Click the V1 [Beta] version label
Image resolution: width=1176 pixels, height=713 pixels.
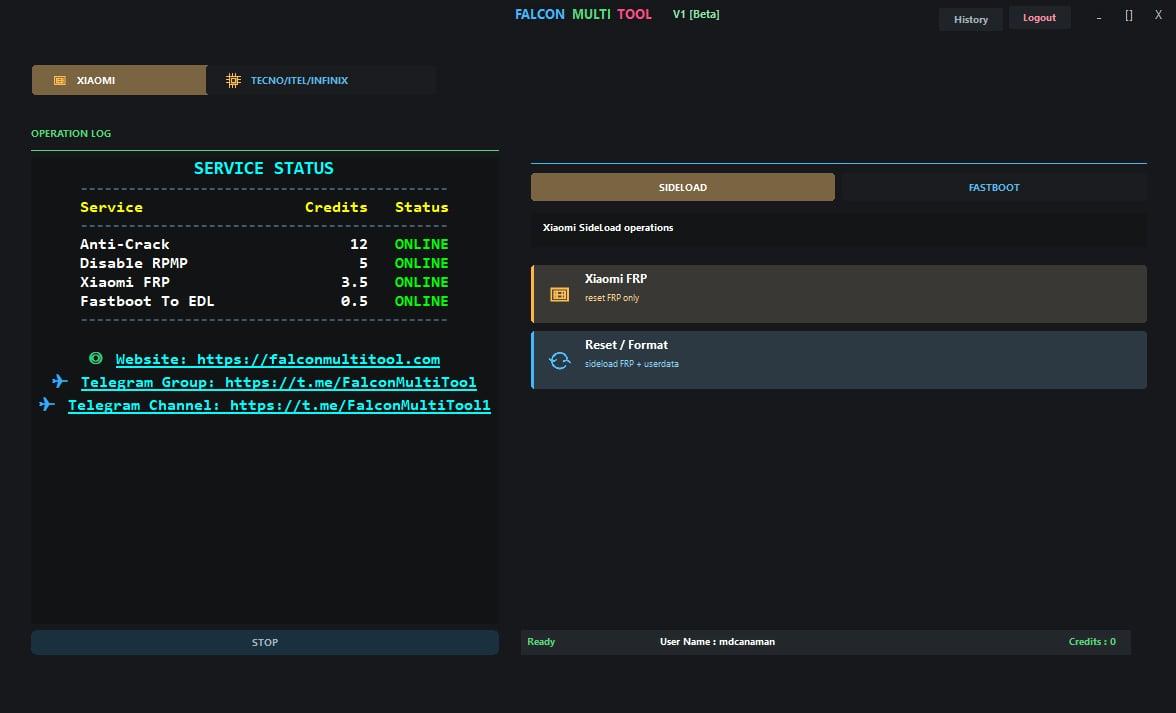pyautogui.click(x=696, y=14)
